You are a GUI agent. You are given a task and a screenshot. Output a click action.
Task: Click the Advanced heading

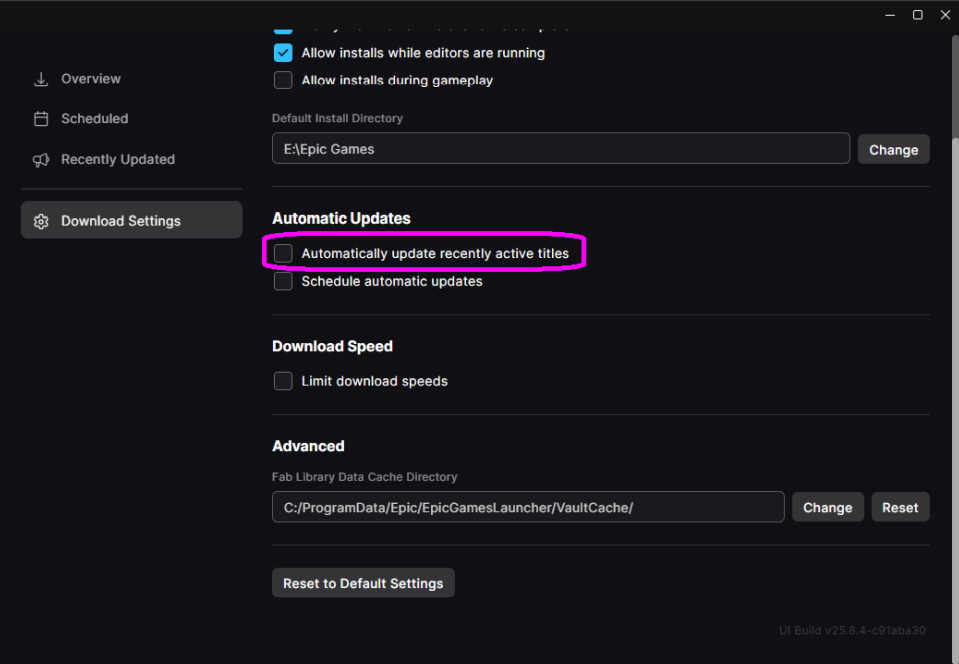point(308,446)
